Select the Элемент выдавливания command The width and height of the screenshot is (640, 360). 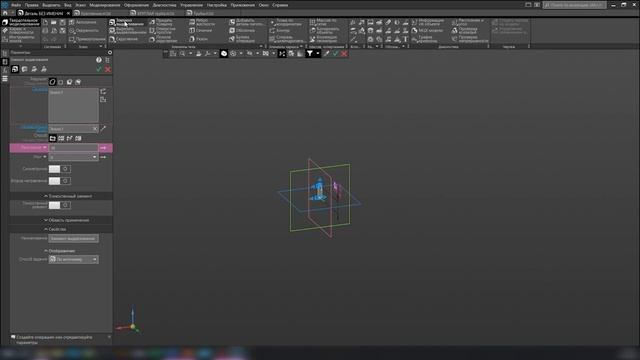(127, 22)
